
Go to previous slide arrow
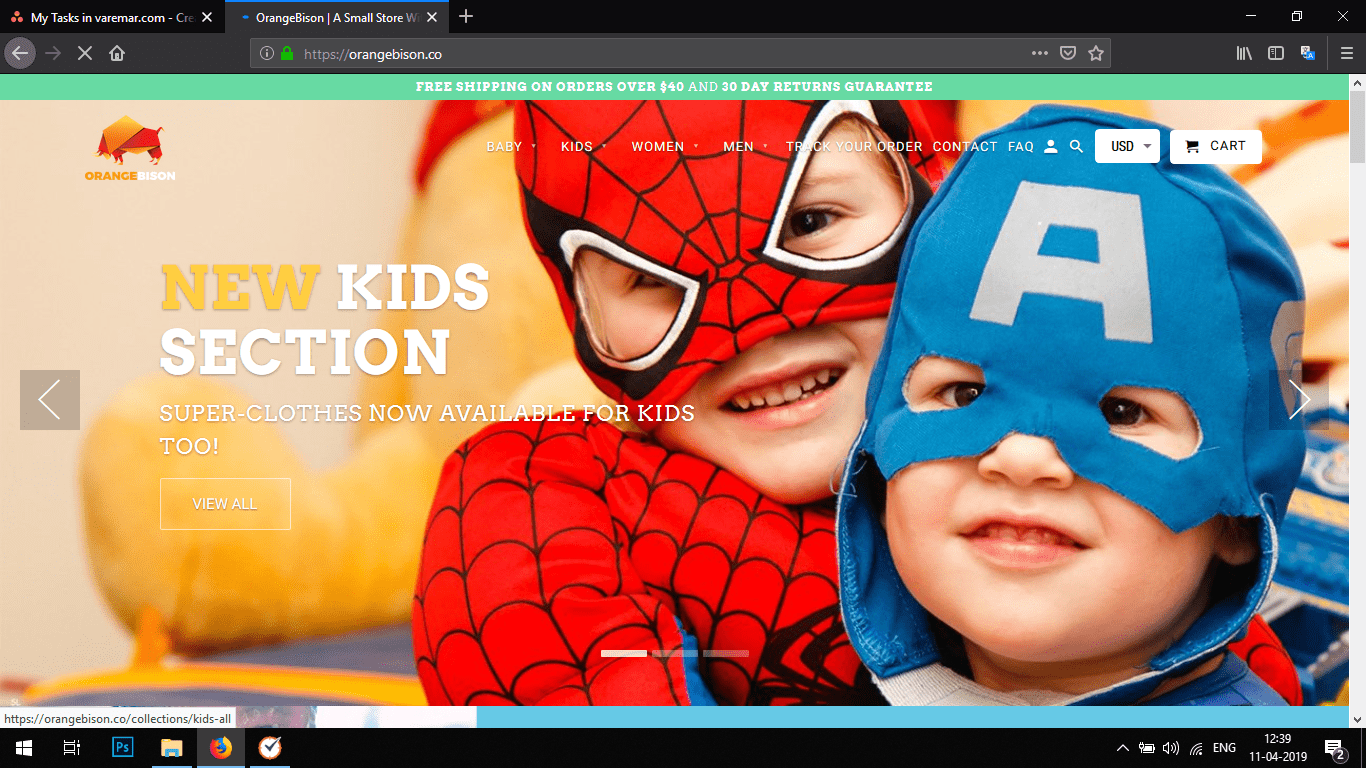click(50, 400)
